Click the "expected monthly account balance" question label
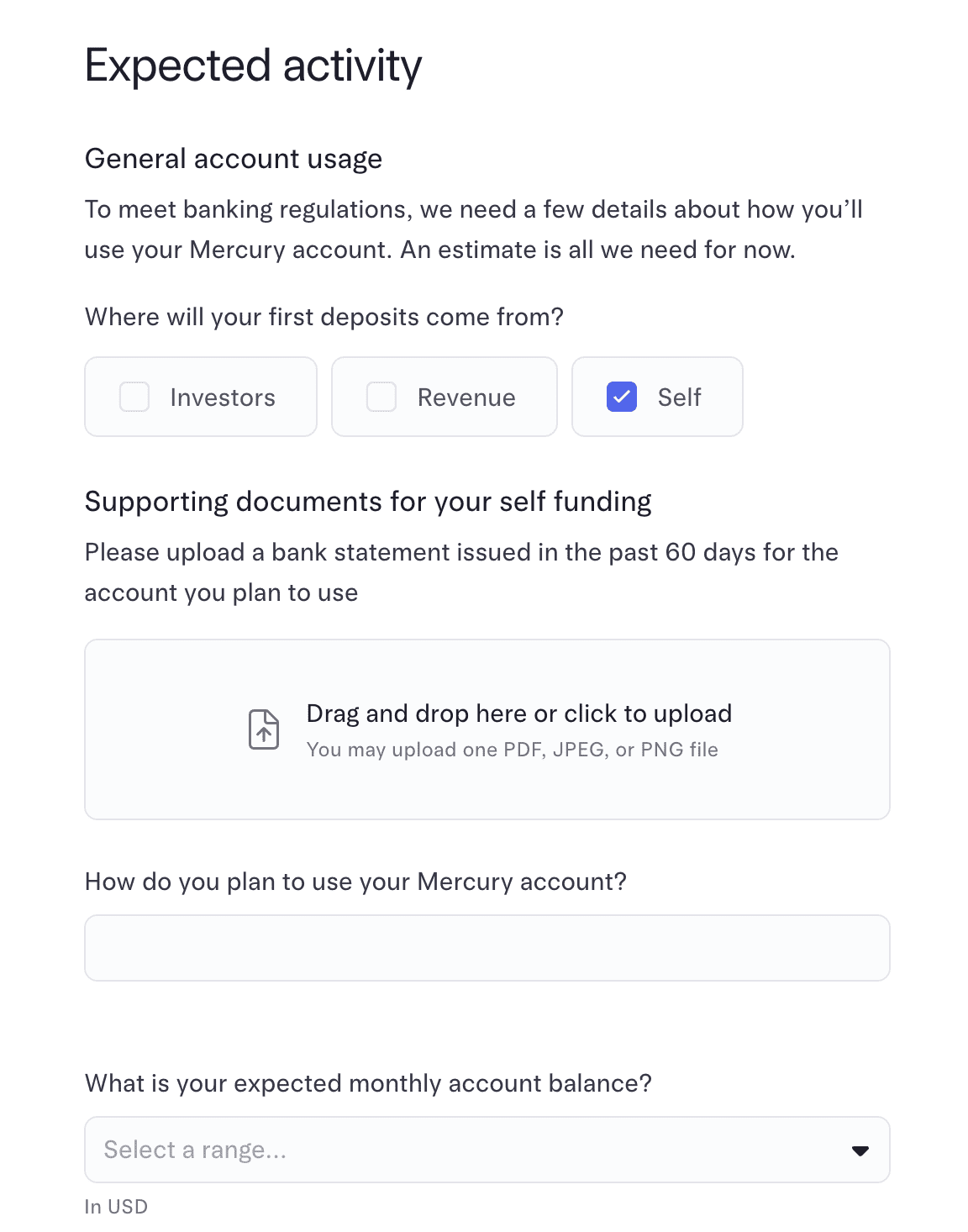The height and width of the screenshot is (1232, 968). [x=368, y=1083]
